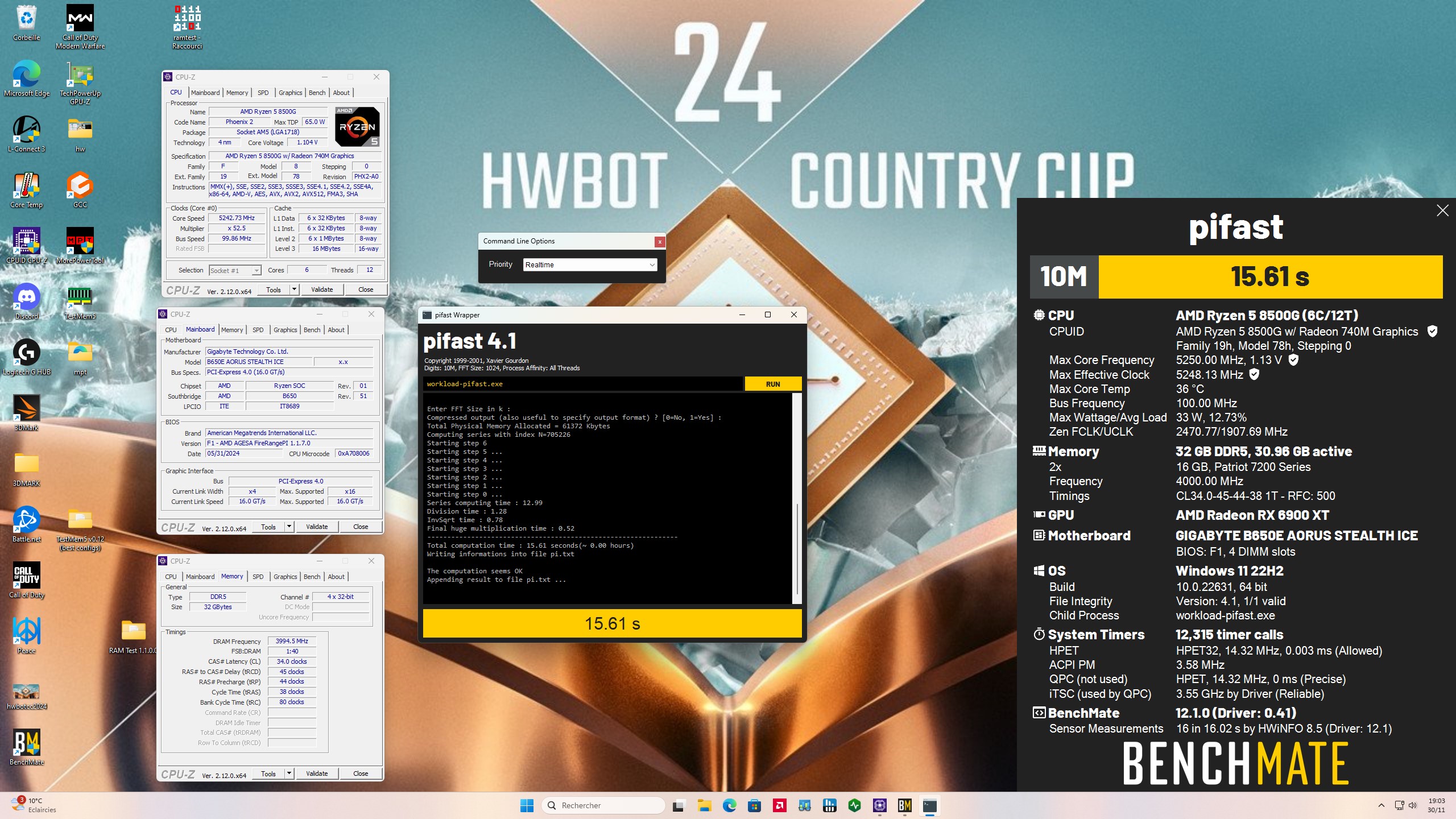Click Validate in top CPU-Z window
The width and height of the screenshot is (1456, 819).
(322, 289)
